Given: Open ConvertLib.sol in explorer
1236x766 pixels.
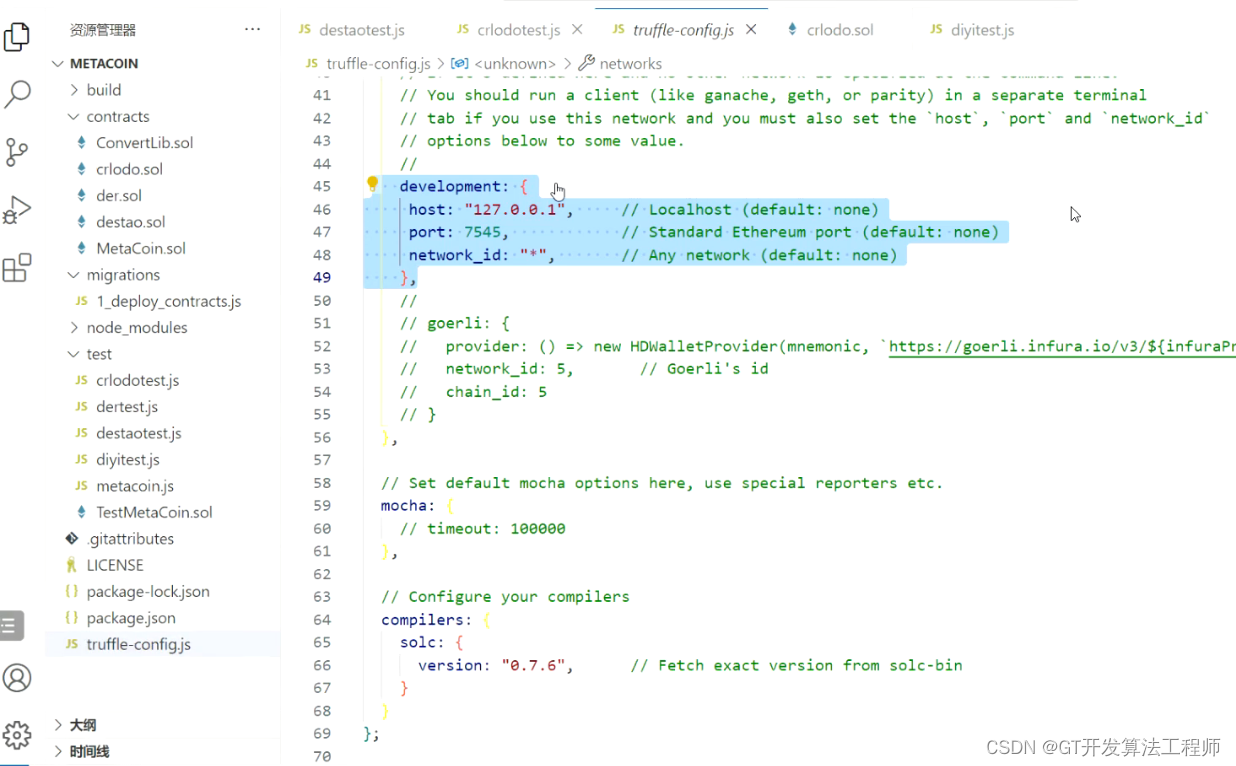Looking at the screenshot, I should coord(144,143).
